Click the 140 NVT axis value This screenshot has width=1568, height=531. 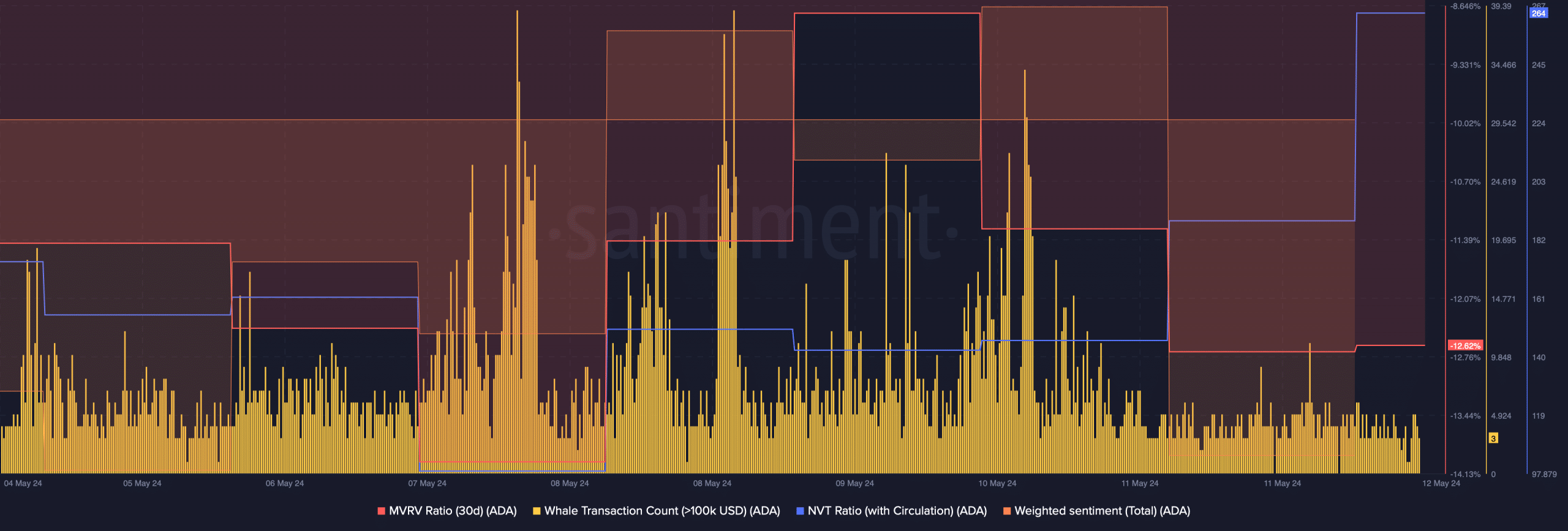(x=1539, y=358)
